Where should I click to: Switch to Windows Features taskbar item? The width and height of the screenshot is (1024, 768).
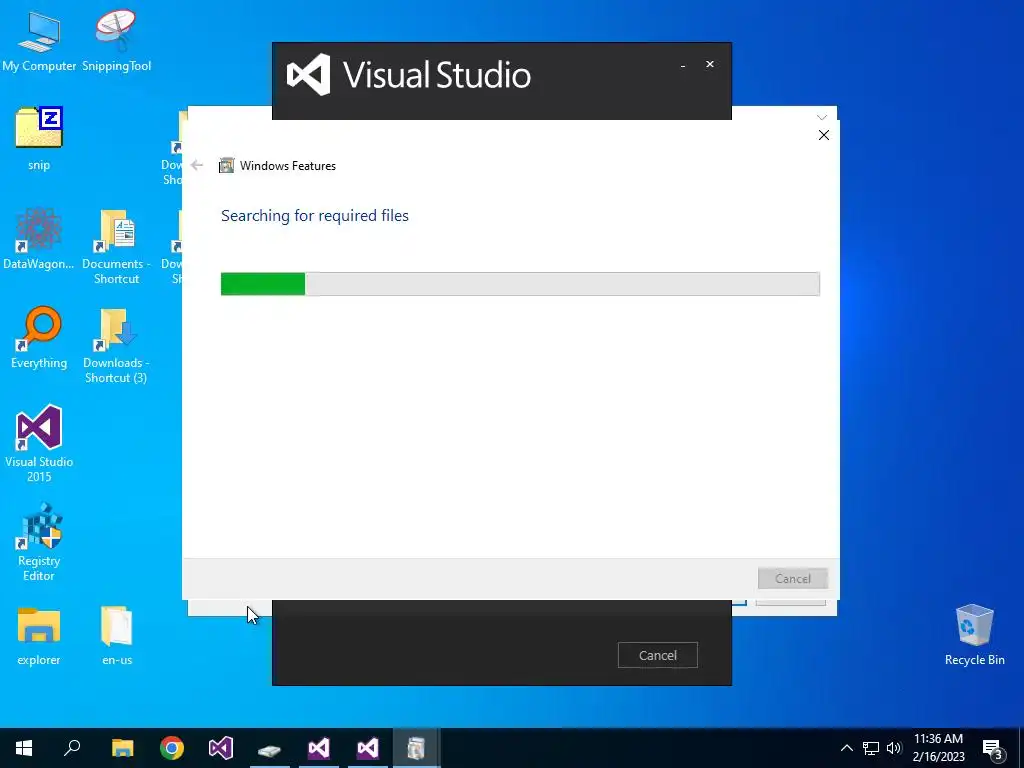coord(416,748)
